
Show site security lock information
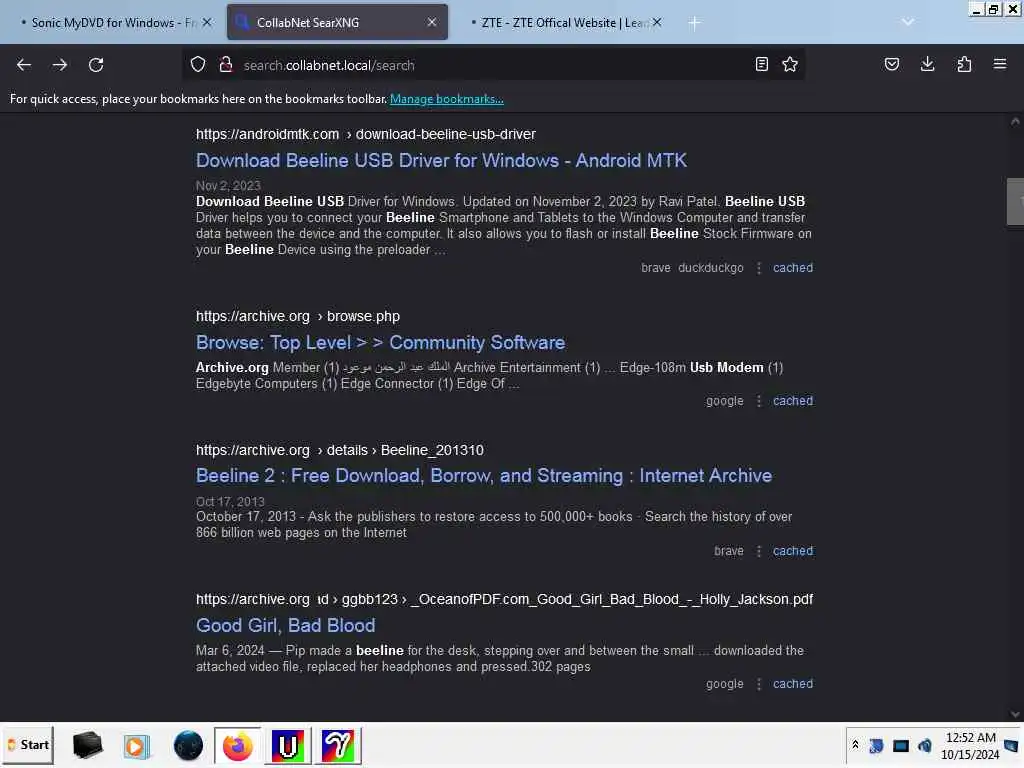(x=226, y=64)
